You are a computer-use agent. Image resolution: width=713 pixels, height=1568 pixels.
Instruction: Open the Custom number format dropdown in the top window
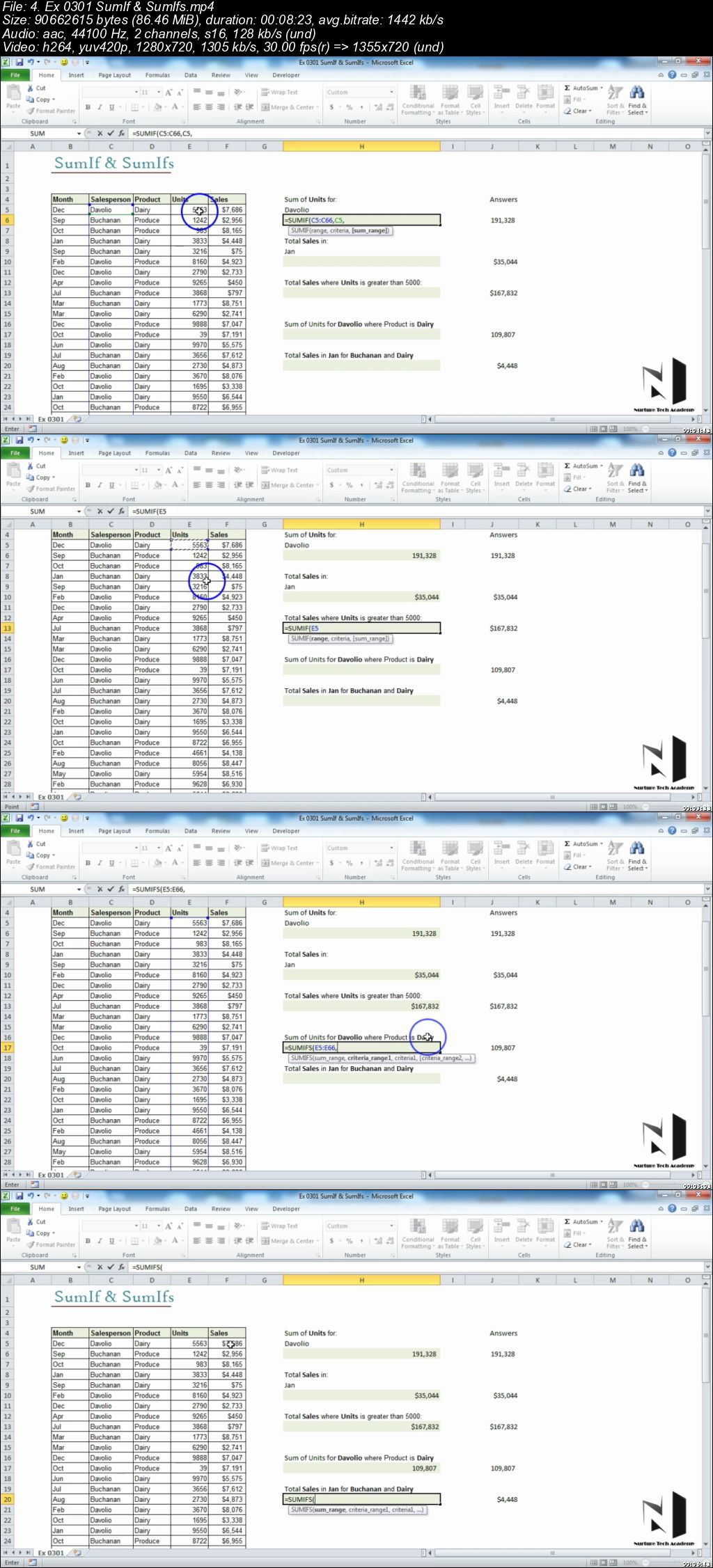coord(391,92)
